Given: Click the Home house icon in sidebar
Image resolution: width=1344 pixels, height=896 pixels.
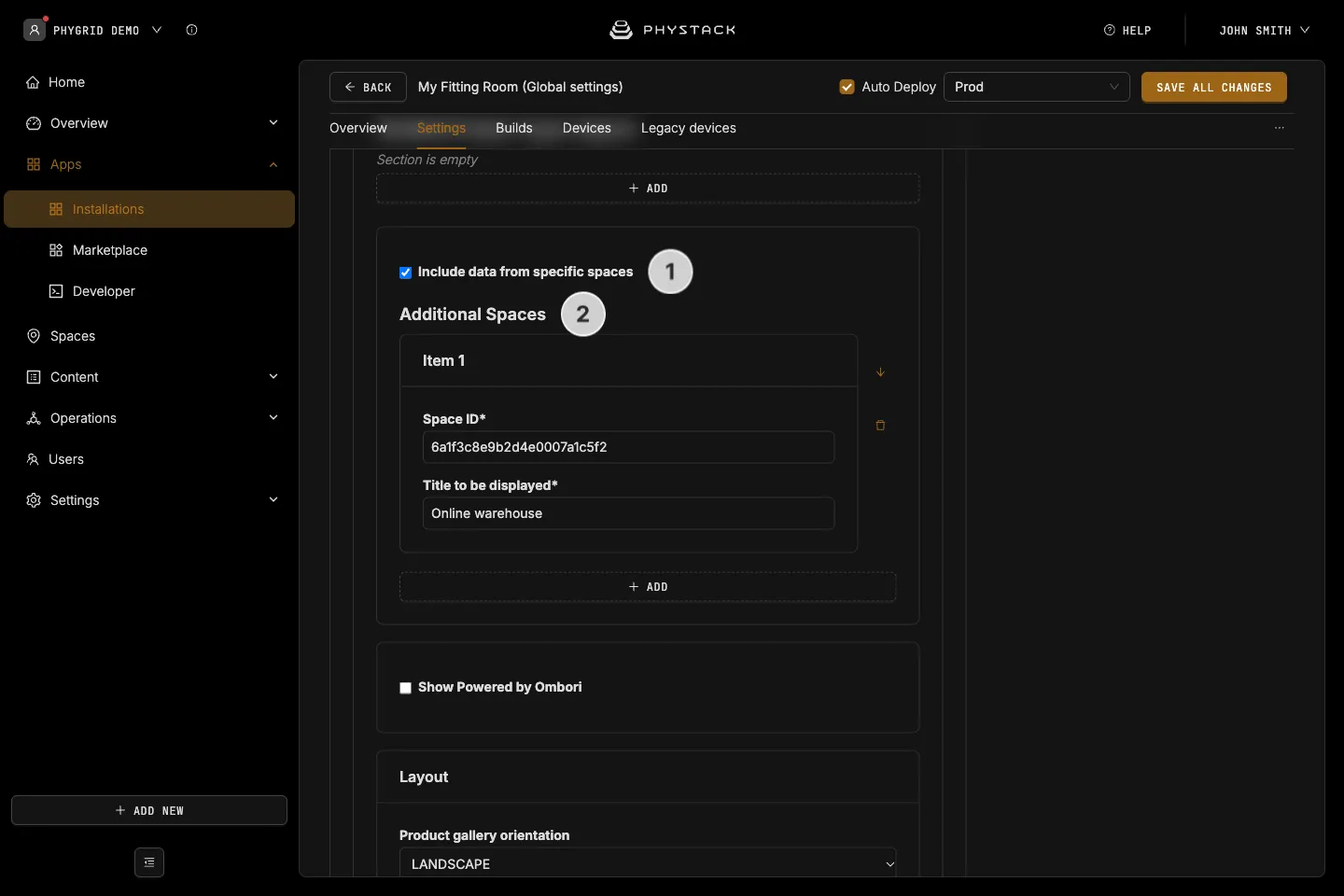Looking at the screenshot, I should tap(33, 82).
